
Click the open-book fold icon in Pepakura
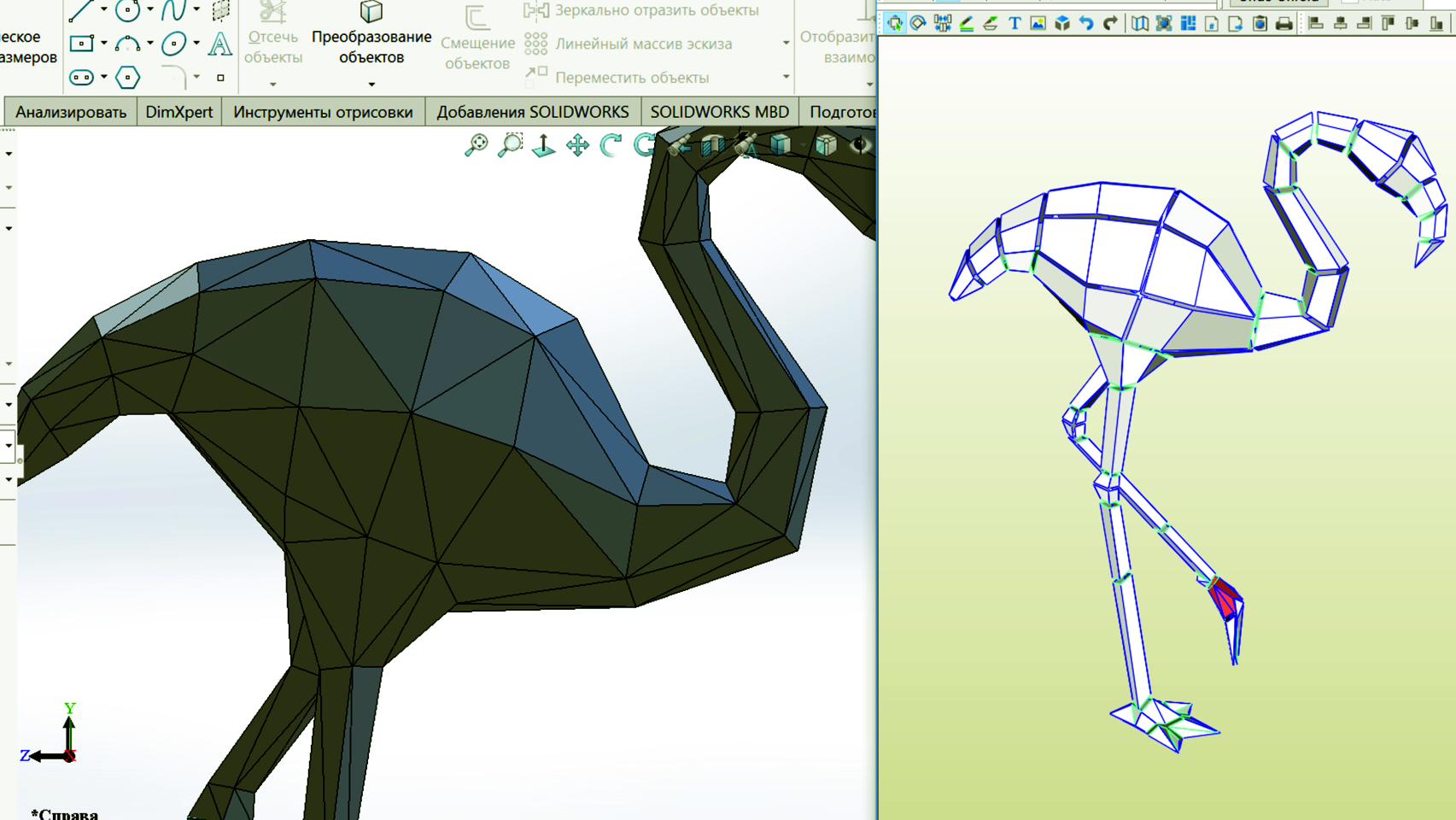pyautogui.click(x=1139, y=23)
